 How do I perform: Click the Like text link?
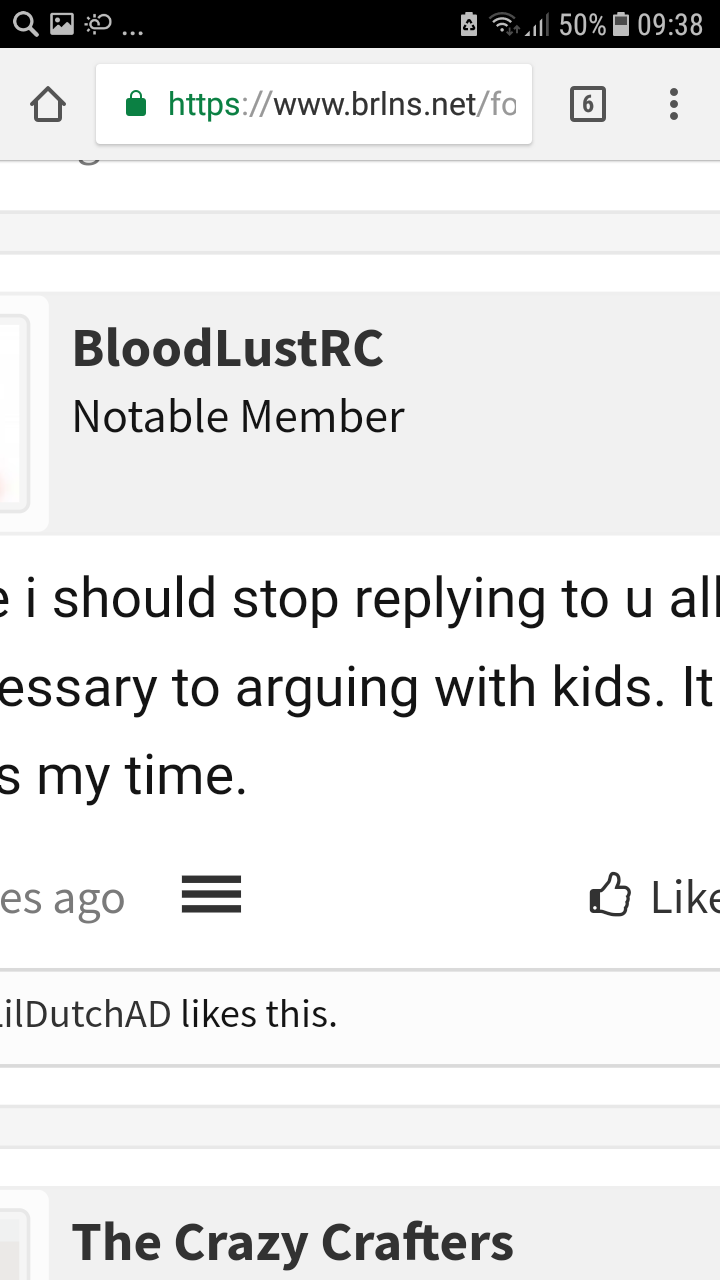pos(685,897)
